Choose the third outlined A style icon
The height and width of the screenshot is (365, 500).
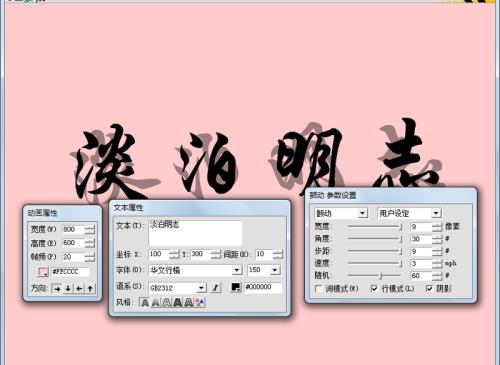click(x=167, y=303)
